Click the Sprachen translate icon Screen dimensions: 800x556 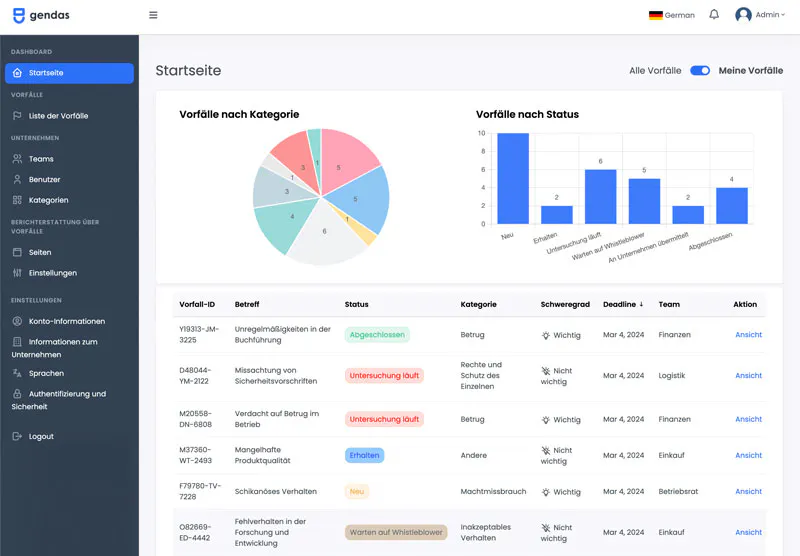pyautogui.click(x=17, y=373)
